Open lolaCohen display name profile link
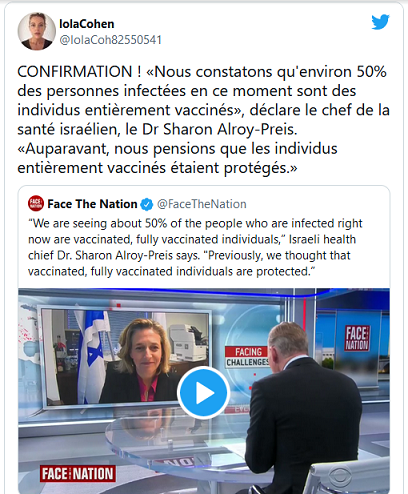The image size is (408, 494). (x=87, y=24)
